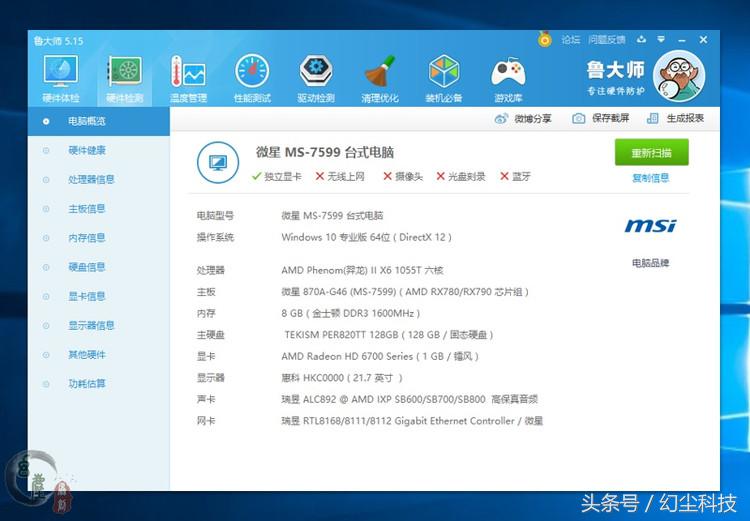
Task: Open 游戏库 game library controller icon
Action: click(507, 79)
